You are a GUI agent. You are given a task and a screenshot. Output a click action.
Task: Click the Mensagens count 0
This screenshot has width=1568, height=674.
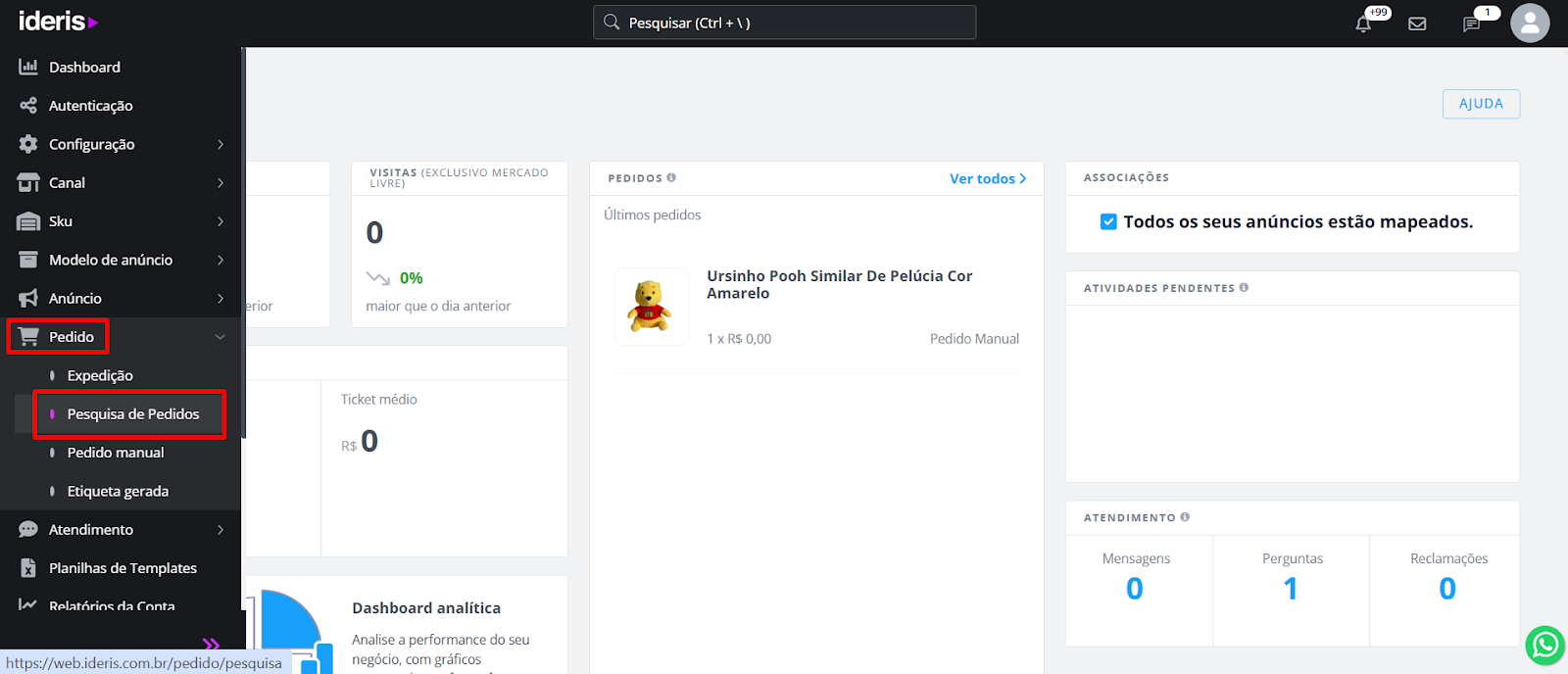coord(1135,589)
